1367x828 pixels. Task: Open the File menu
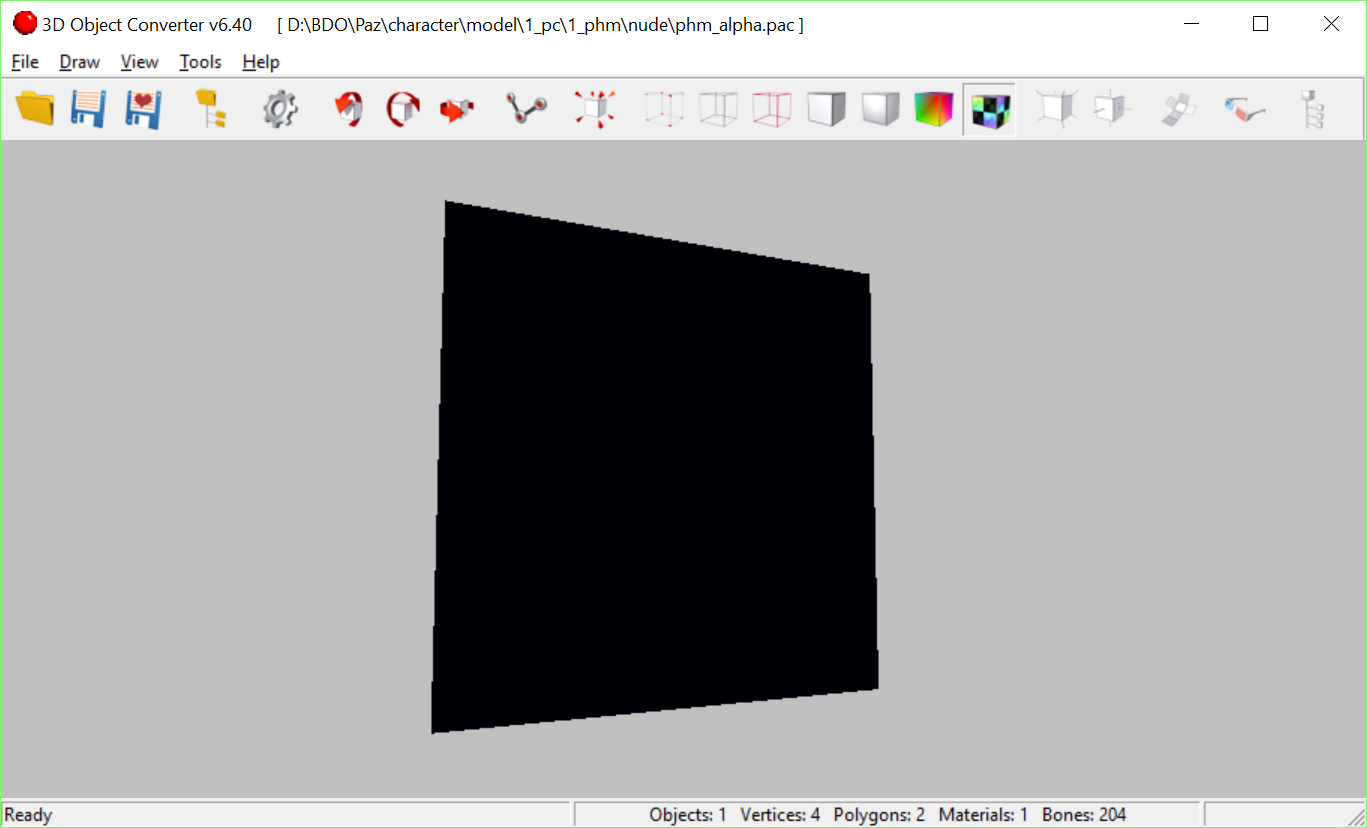(x=25, y=62)
